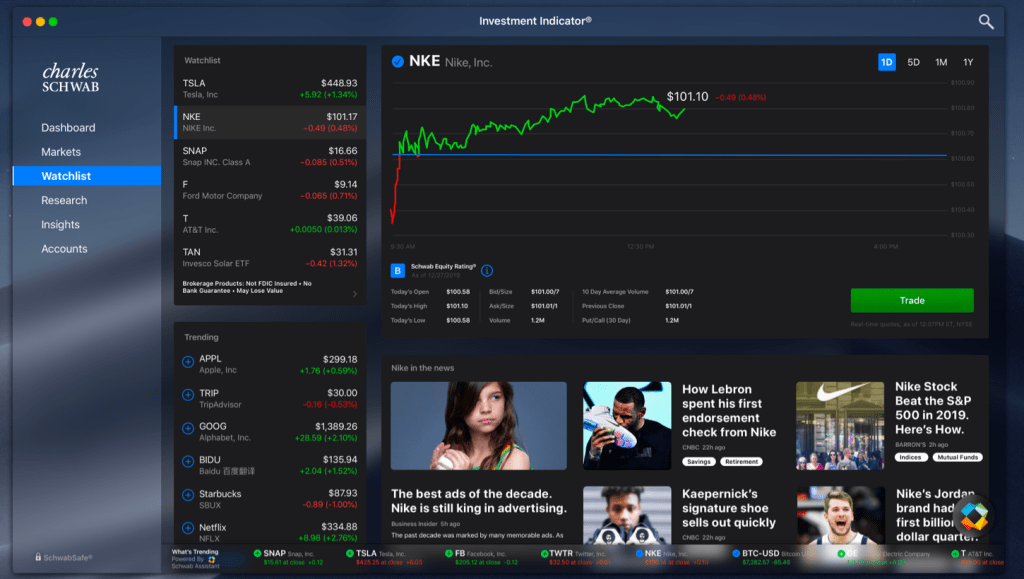Viewport: 1024px width, 579px height.
Task: Open the Lebron holding shoe thumbnail
Action: (x=627, y=426)
